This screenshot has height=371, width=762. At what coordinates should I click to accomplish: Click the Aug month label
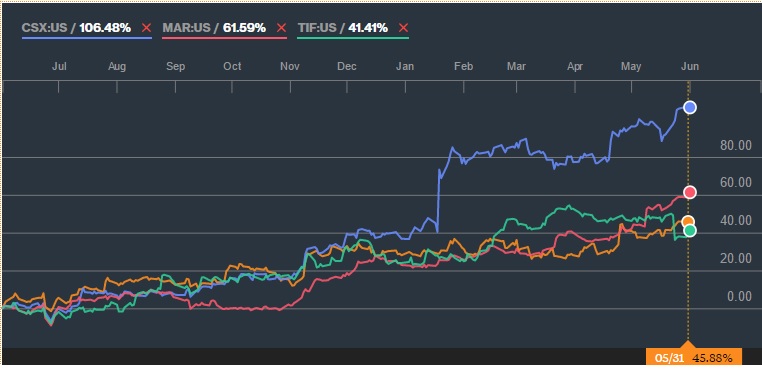pyautogui.click(x=117, y=66)
